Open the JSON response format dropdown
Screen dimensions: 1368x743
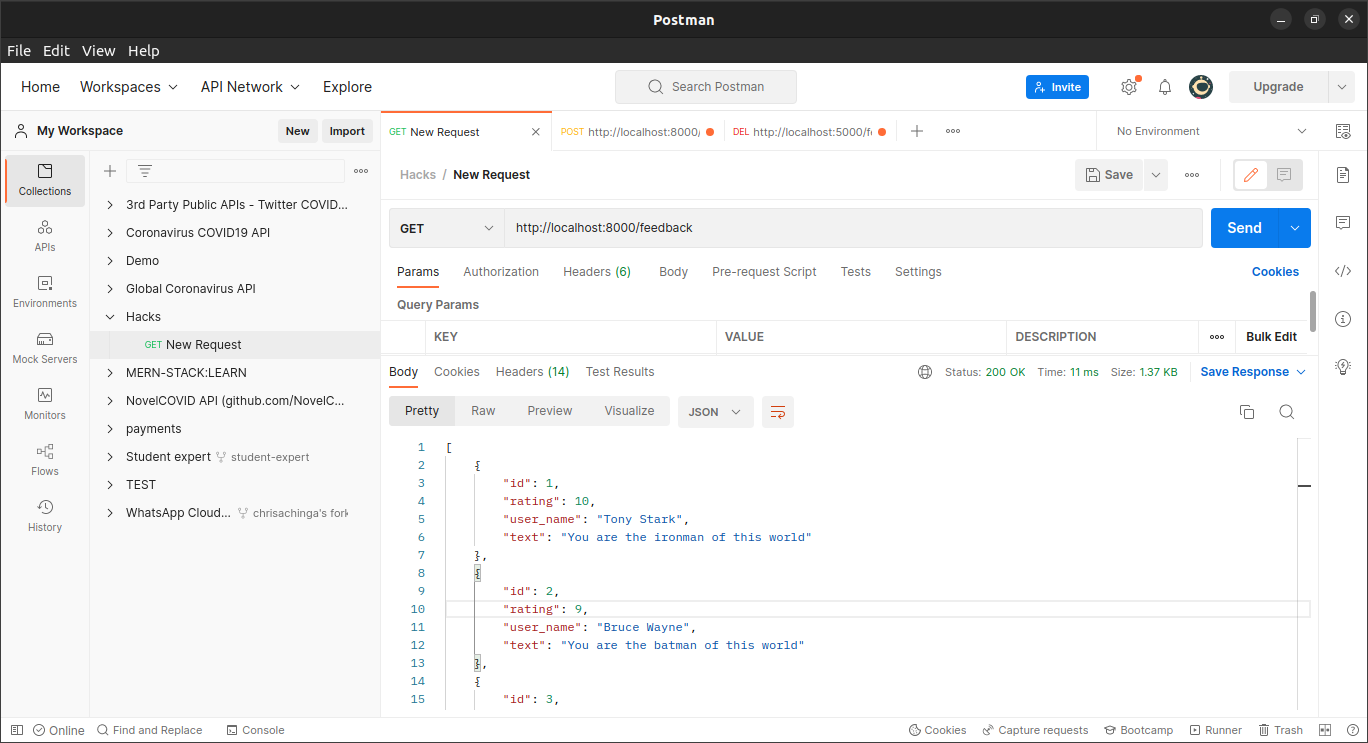click(x=715, y=412)
